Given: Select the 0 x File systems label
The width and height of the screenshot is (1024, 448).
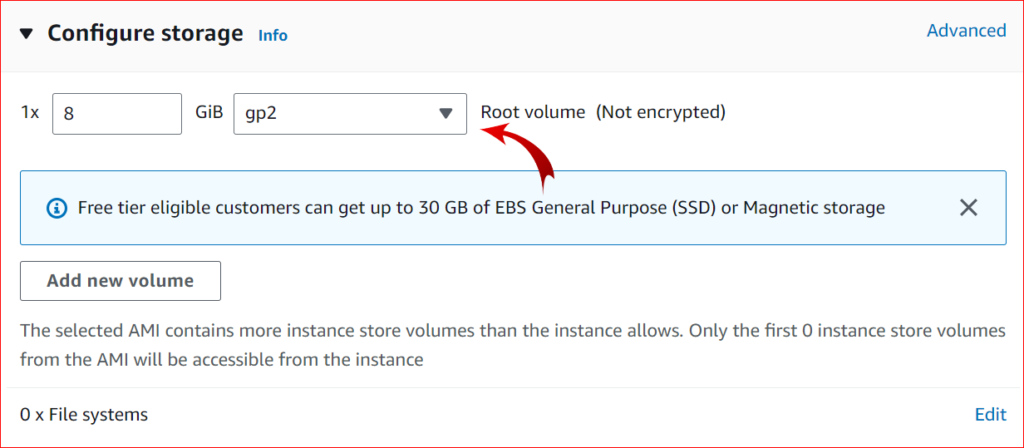Looking at the screenshot, I should point(84,415).
